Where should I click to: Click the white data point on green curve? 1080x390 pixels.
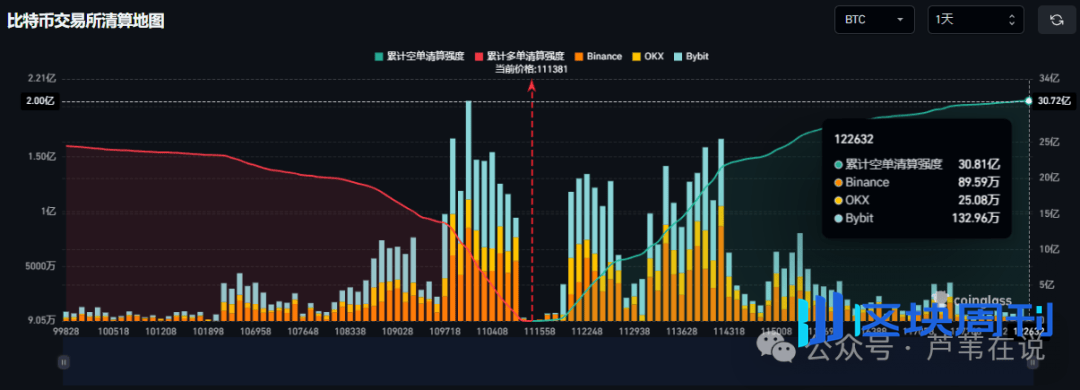pyautogui.click(x=1028, y=101)
